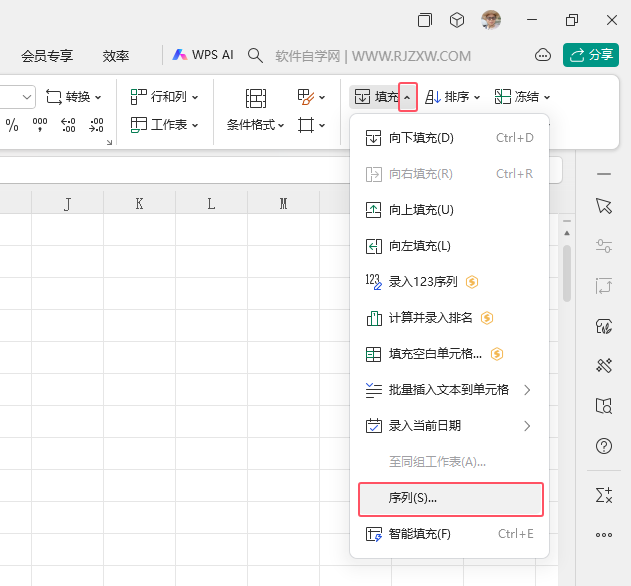The height and width of the screenshot is (586, 631).
Task: Open the user avatar profile
Action: [x=491, y=20]
